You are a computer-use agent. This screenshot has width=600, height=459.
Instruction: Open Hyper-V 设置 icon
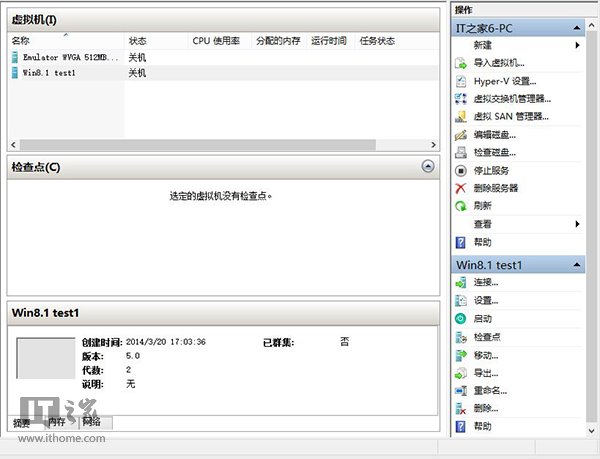tap(461, 81)
